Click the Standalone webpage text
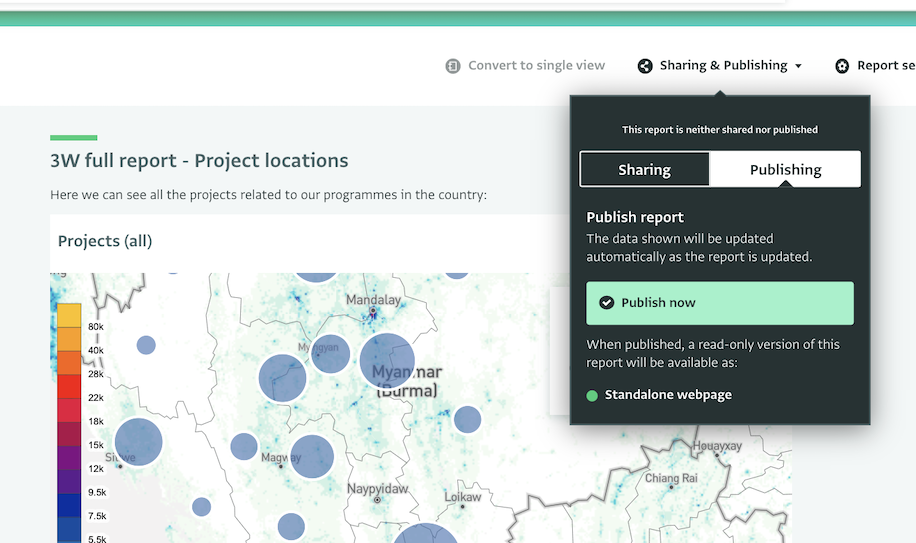The image size is (916, 543). tap(668, 395)
